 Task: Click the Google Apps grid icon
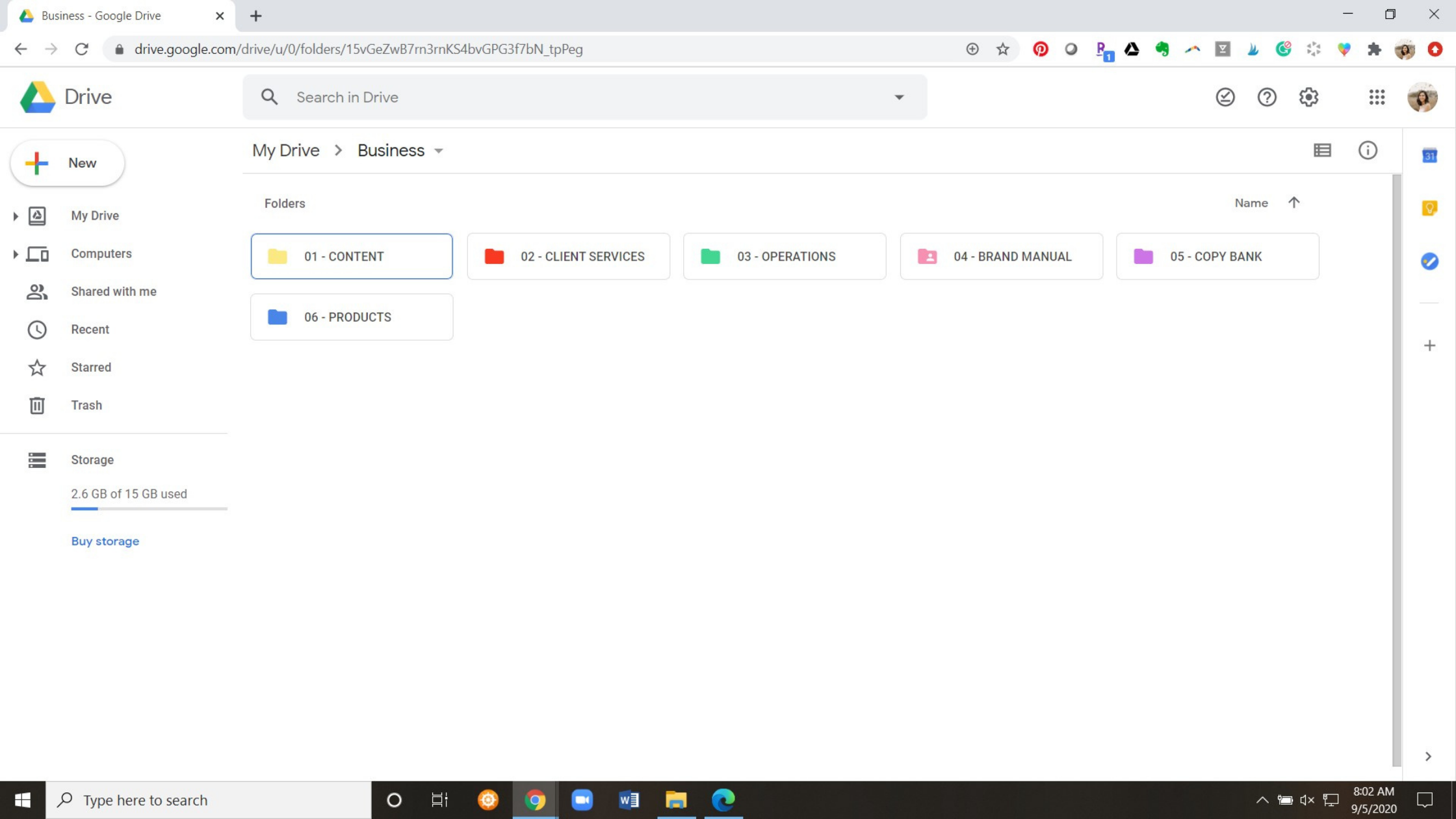[x=1377, y=97]
